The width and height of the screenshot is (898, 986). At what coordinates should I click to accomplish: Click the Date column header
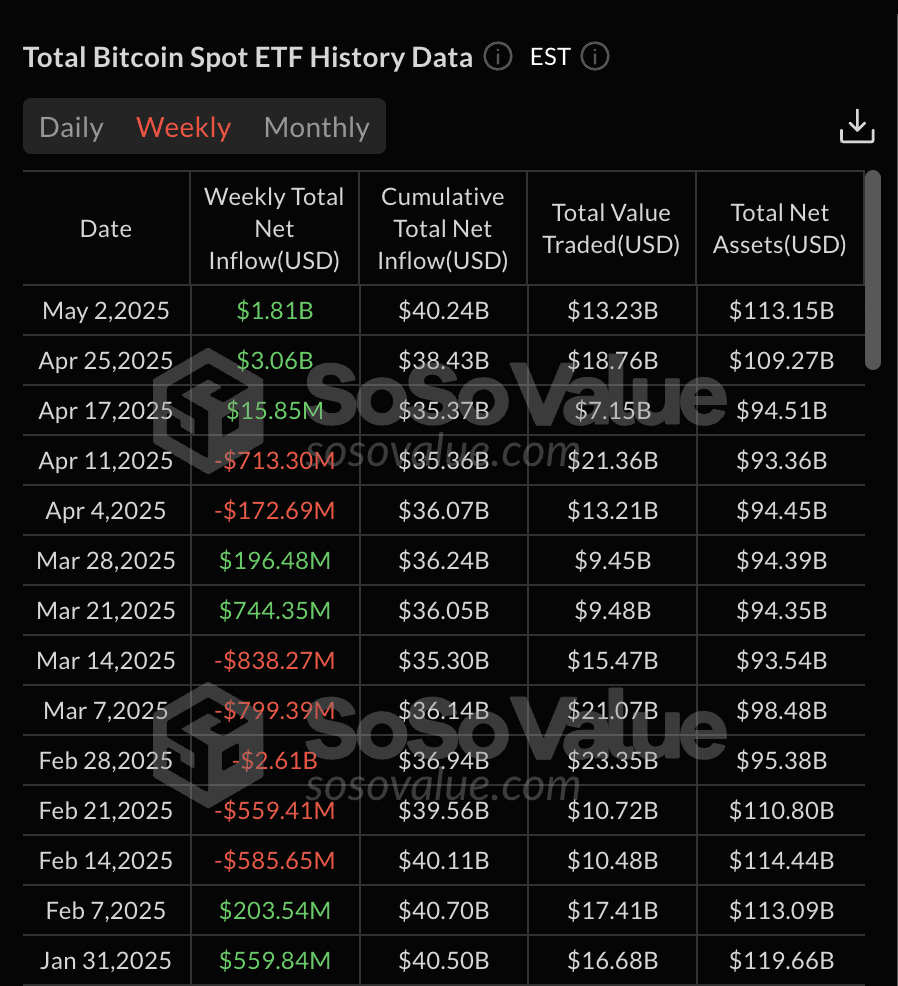[106, 229]
